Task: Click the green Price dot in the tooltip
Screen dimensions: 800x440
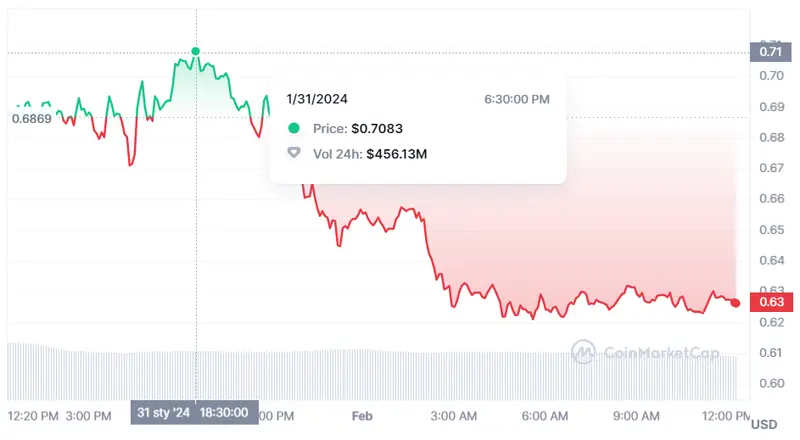Action: (293, 128)
